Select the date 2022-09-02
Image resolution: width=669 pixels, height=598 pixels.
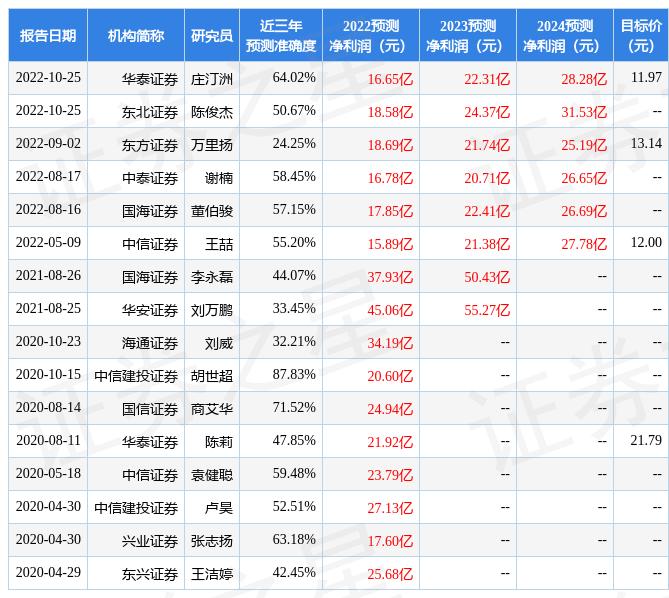tap(48, 143)
